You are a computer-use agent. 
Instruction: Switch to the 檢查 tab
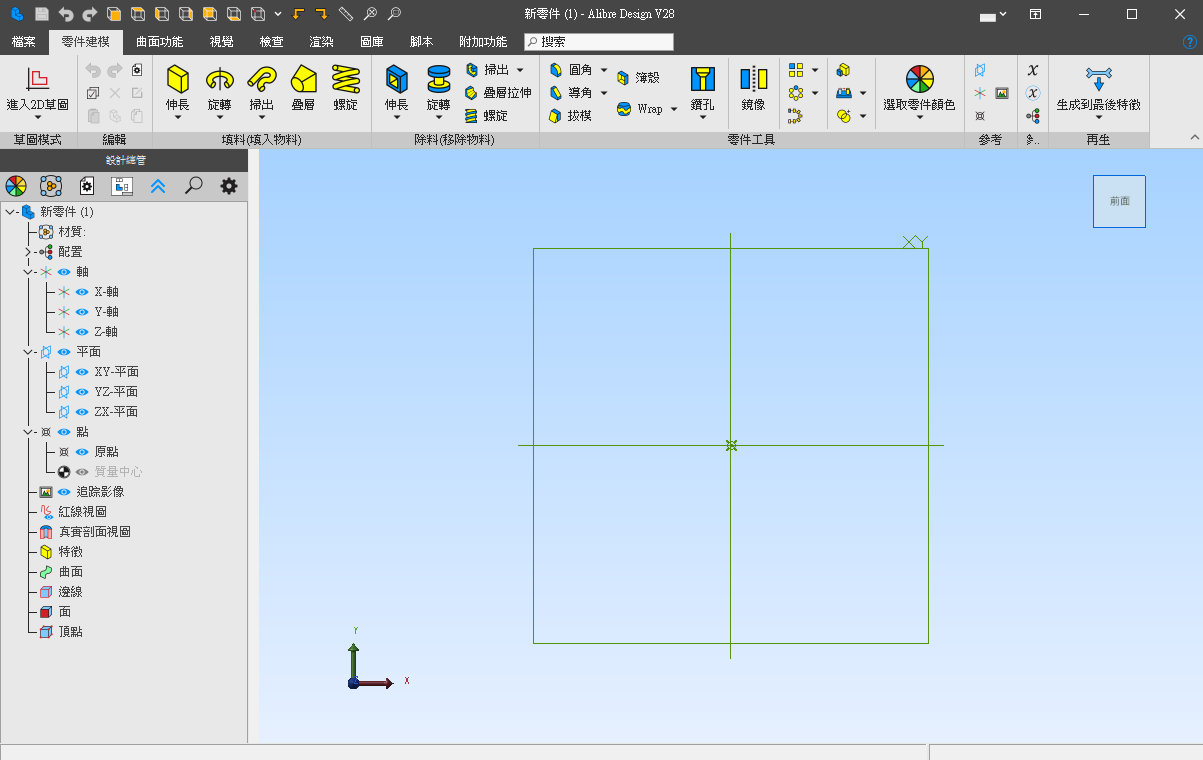coord(271,42)
